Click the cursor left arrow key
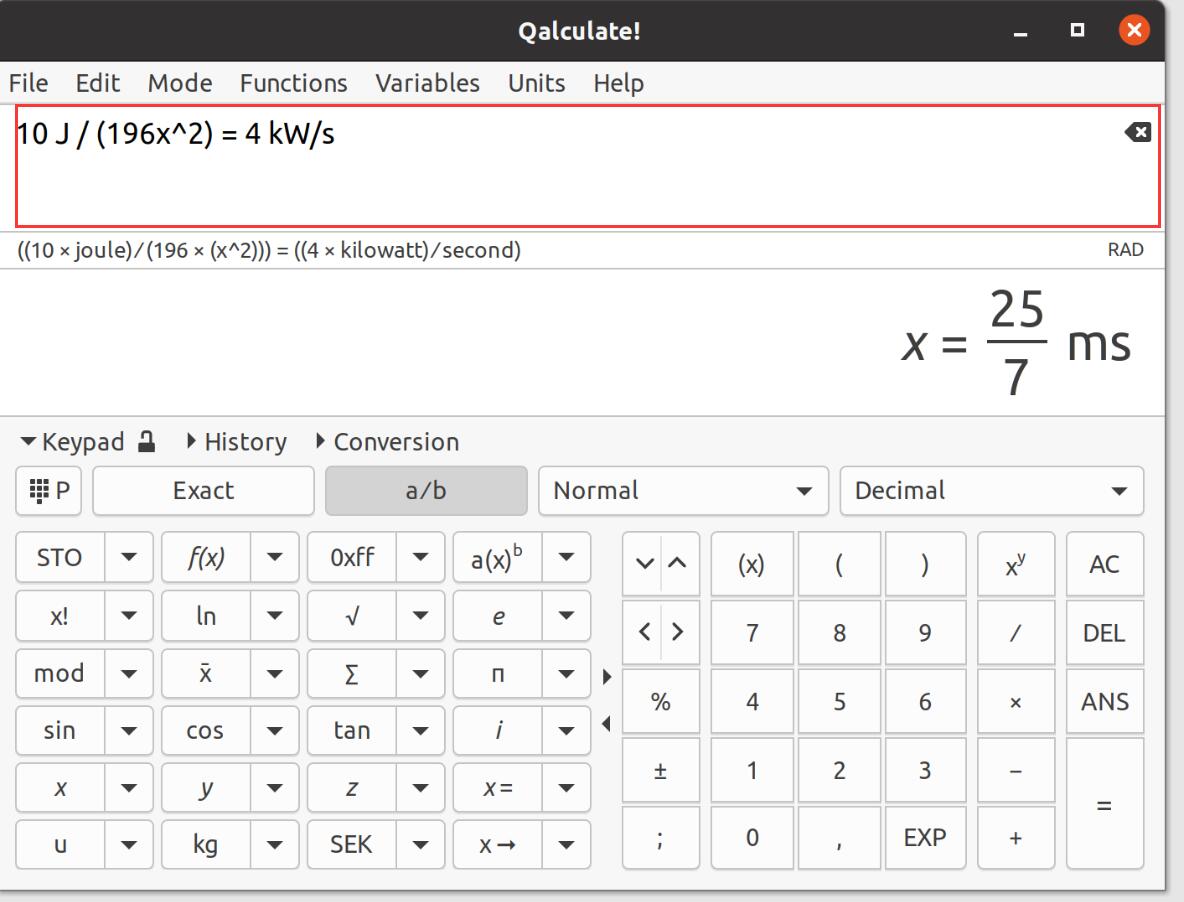This screenshot has width=1184, height=902. tap(645, 632)
